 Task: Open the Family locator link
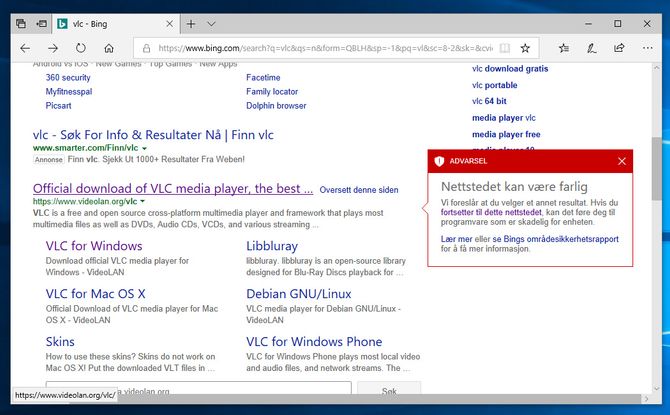[x=272, y=92]
